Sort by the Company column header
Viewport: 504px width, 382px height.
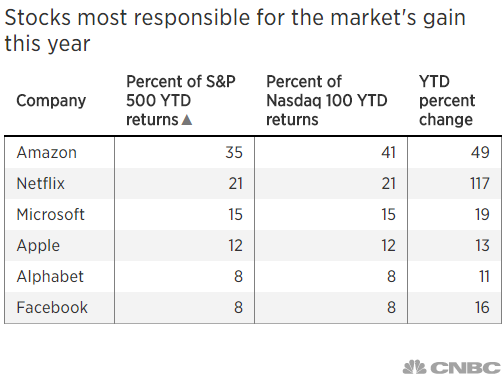(x=51, y=100)
